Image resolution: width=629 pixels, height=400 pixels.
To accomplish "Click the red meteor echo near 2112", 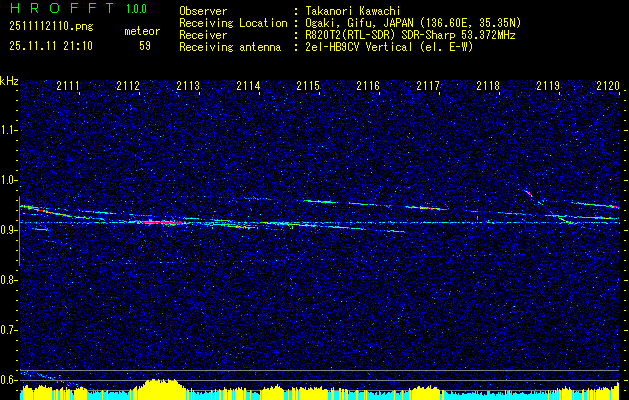I will point(160,222).
